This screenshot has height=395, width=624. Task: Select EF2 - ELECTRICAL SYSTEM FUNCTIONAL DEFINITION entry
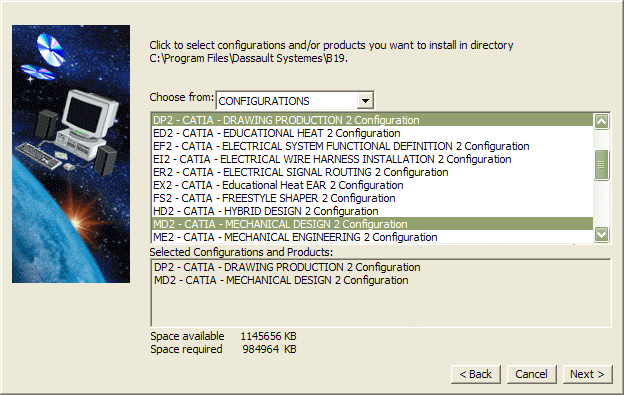pyautogui.click(x=372, y=146)
